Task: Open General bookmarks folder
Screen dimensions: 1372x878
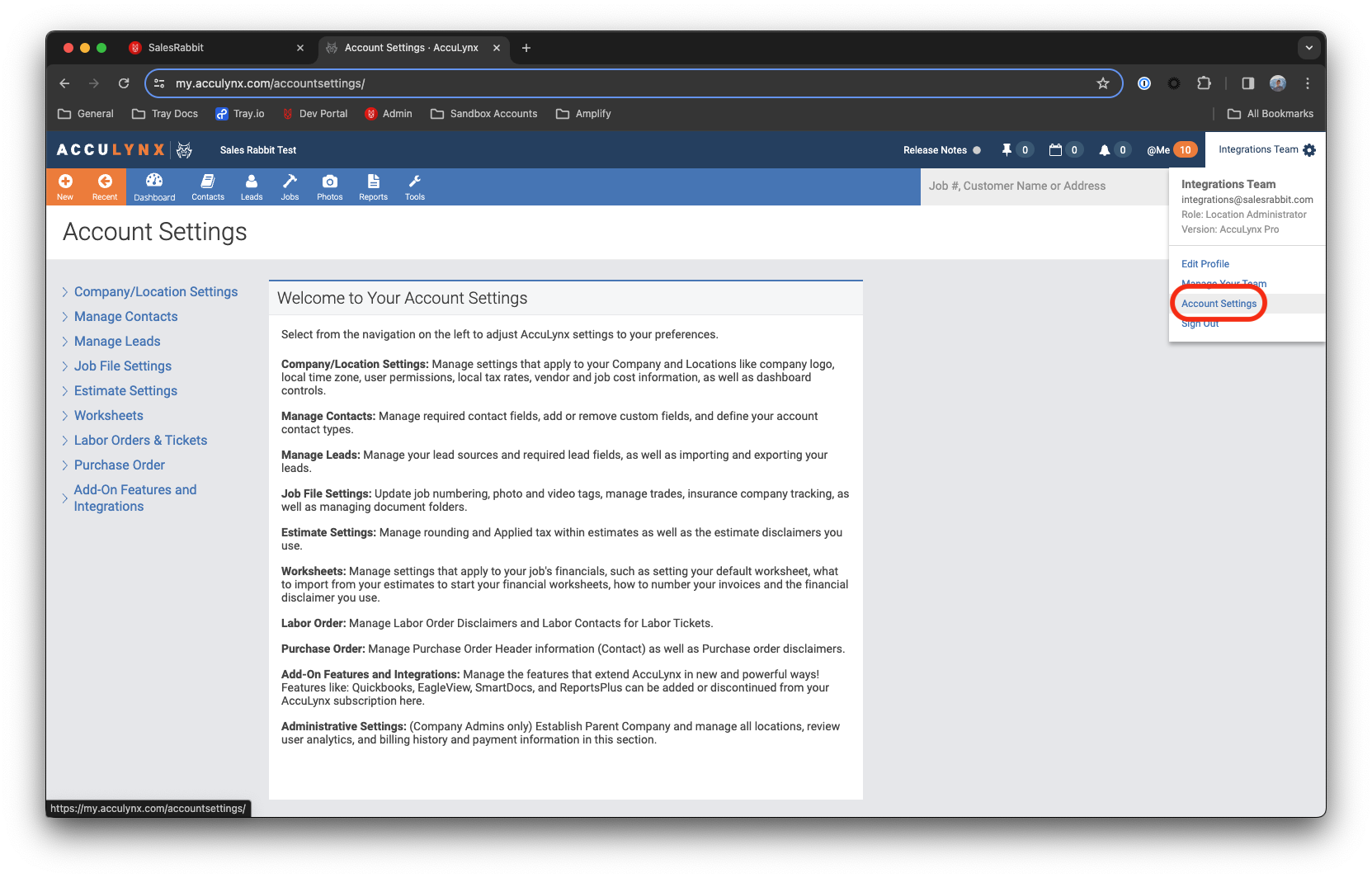Action: (x=86, y=114)
